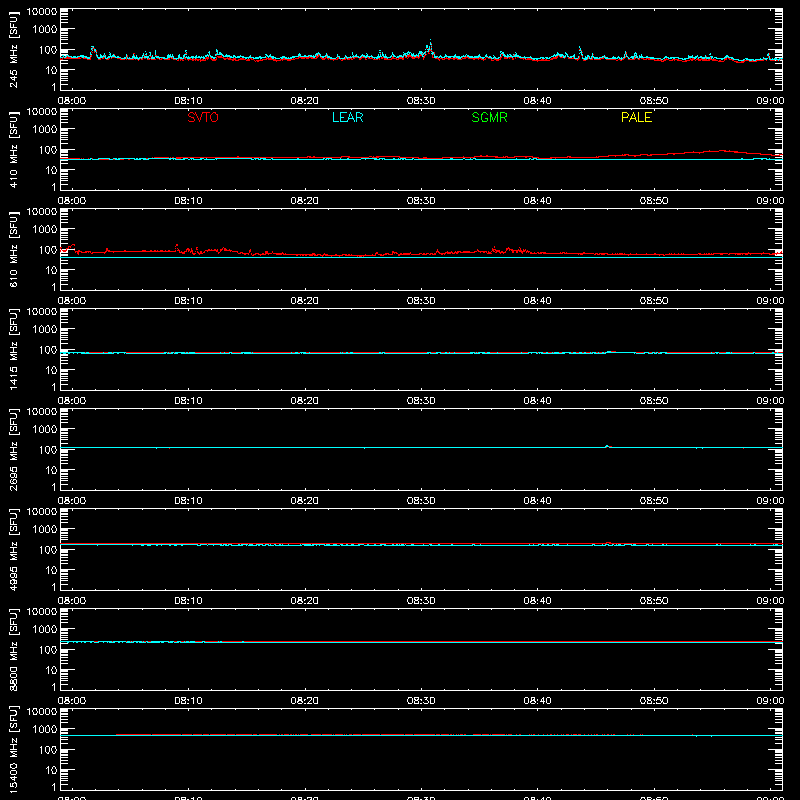Click the red SVTO legend label
The height and width of the screenshot is (800, 800).
[x=203, y=117]
